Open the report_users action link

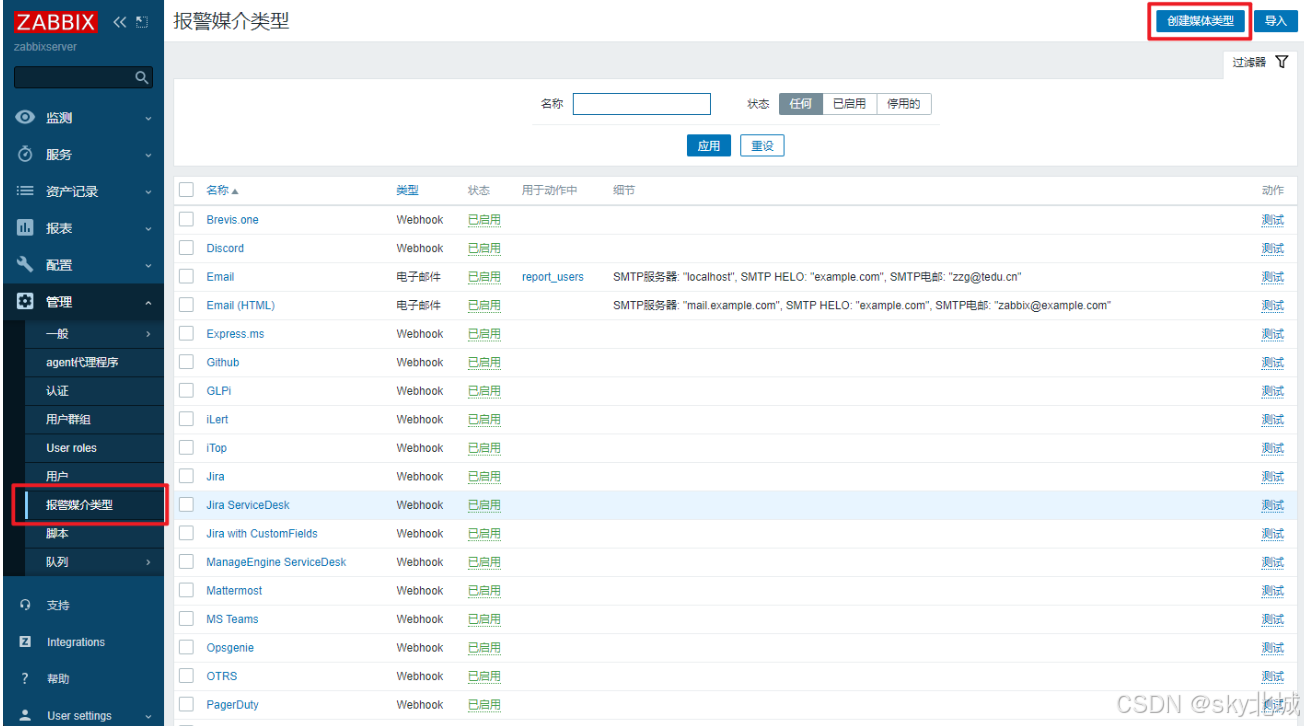(553, 277)
